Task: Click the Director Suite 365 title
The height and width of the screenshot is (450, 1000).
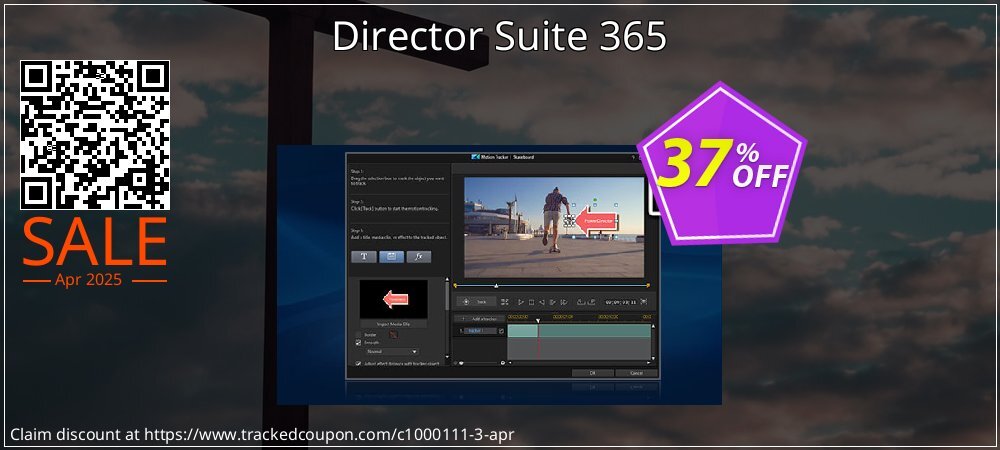Action: [499, 36]
